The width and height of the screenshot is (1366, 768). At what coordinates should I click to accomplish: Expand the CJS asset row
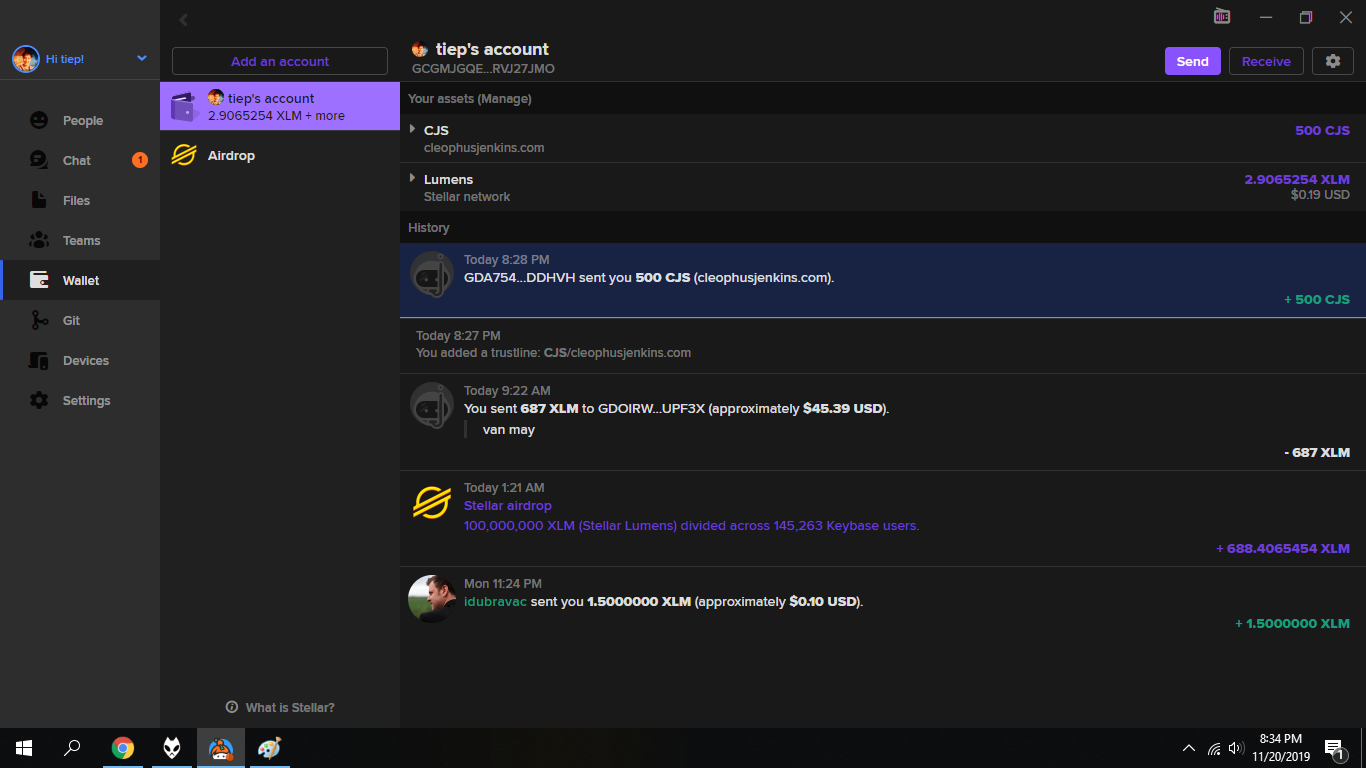tap(412, 129)
